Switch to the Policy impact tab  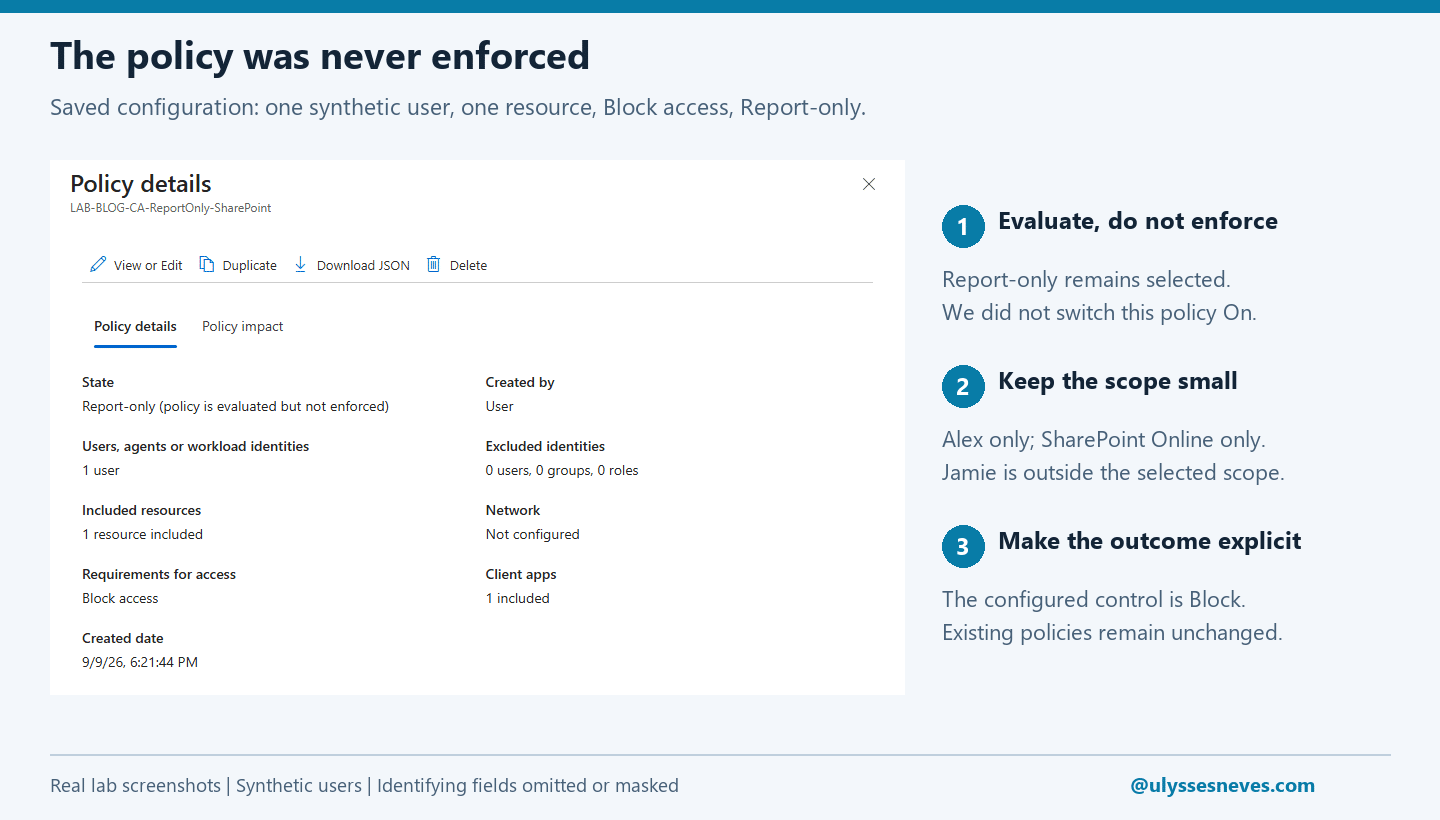[243, 327]
